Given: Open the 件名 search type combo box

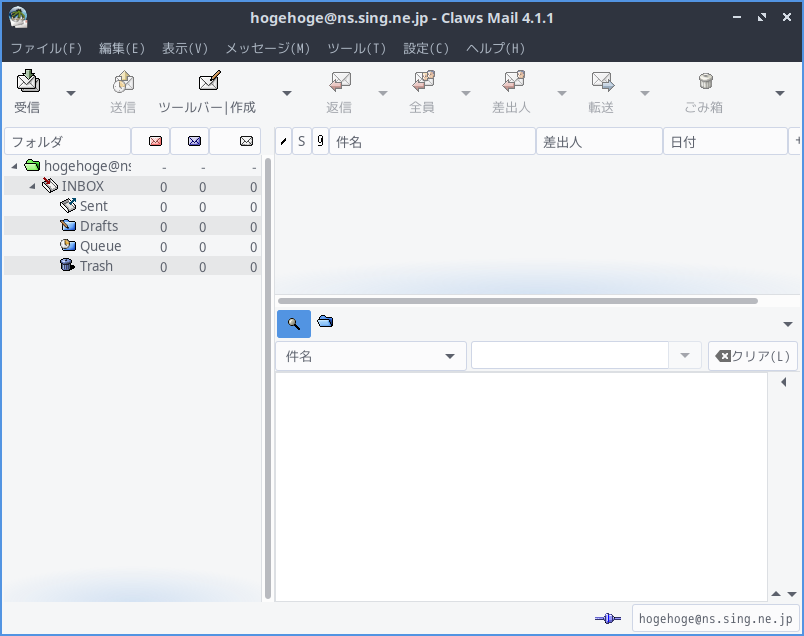Looking at the screenshot, I should [x=371, y=356].
